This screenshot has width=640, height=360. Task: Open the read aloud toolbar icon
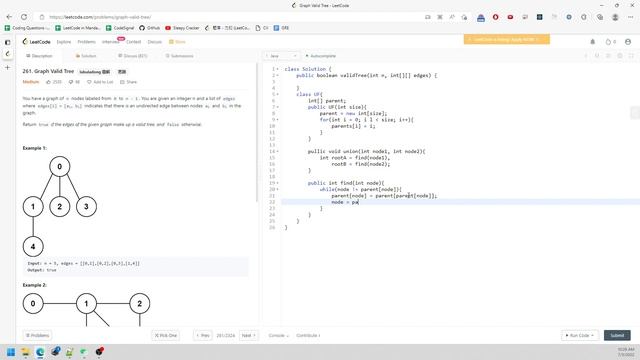pyautogui.click(x=452, y=17)
